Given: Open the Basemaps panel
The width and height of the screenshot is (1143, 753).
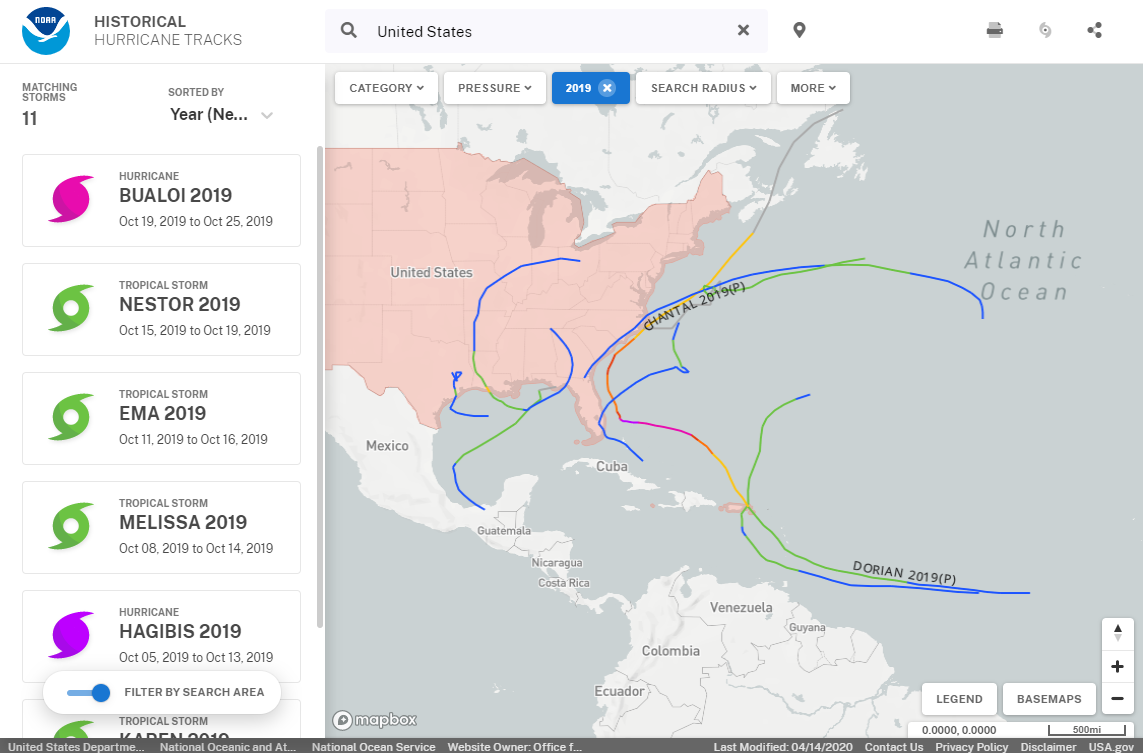Looking at the screenshot, I should [1049, 699].
